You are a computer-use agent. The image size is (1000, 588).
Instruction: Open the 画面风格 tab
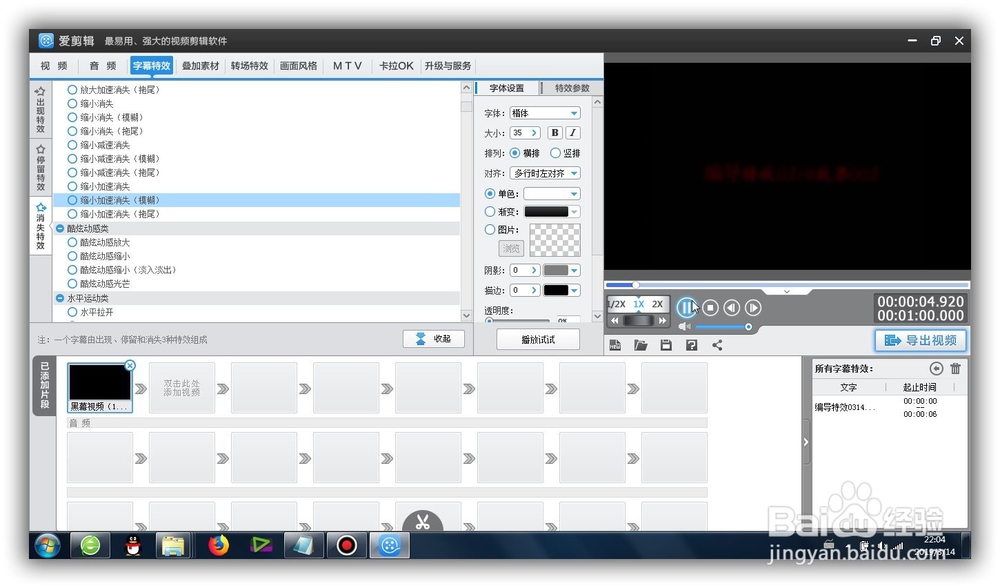click(298, 66)
